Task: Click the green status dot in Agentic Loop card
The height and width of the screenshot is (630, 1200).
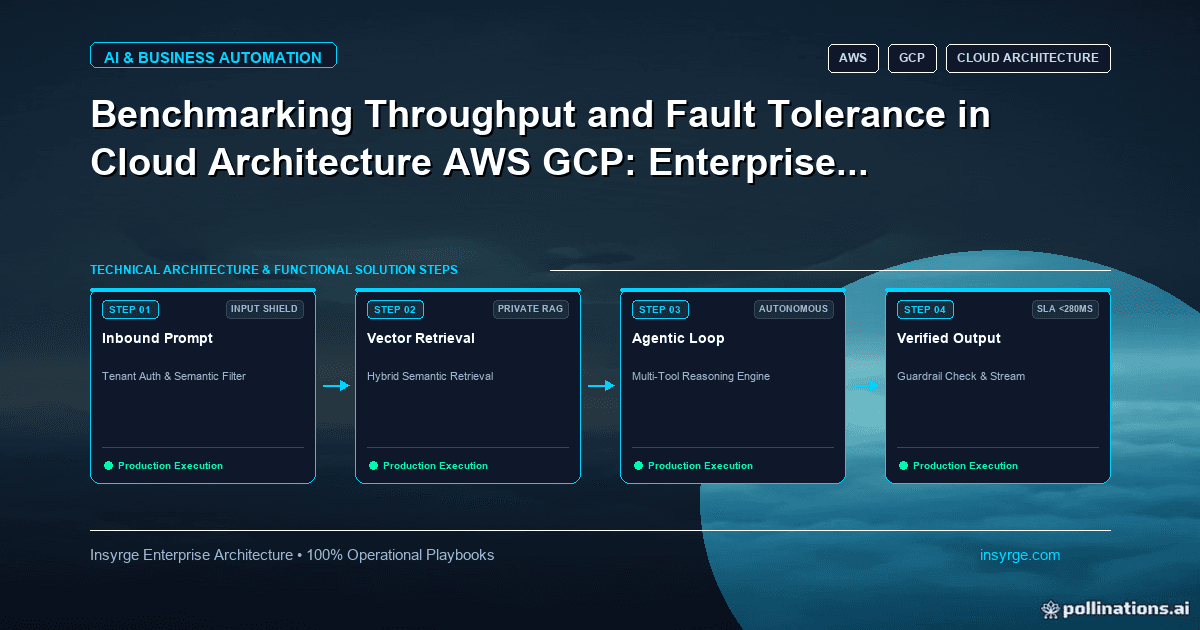Action: (x=638, y=465)
